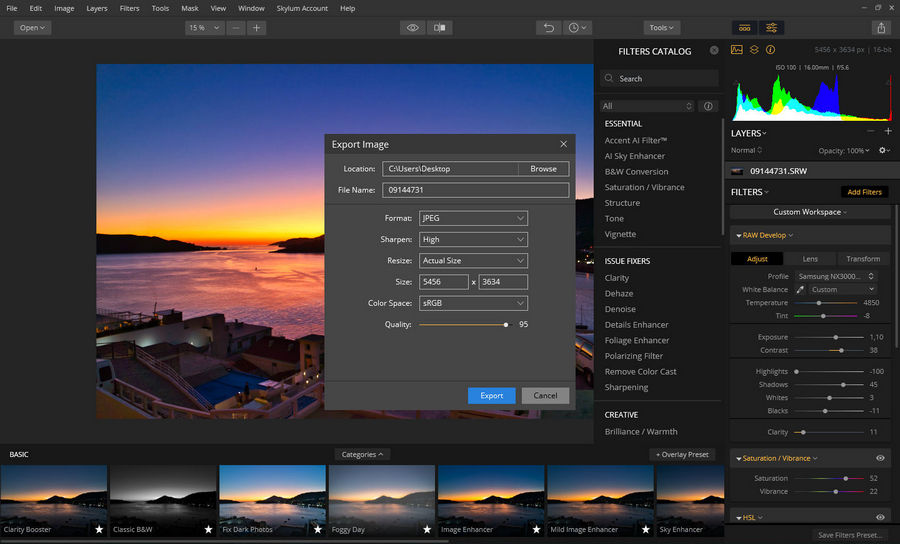Screen dimensions: 900x544
Task: Open the history clock dropdown
Action: (x=577, y=28)
